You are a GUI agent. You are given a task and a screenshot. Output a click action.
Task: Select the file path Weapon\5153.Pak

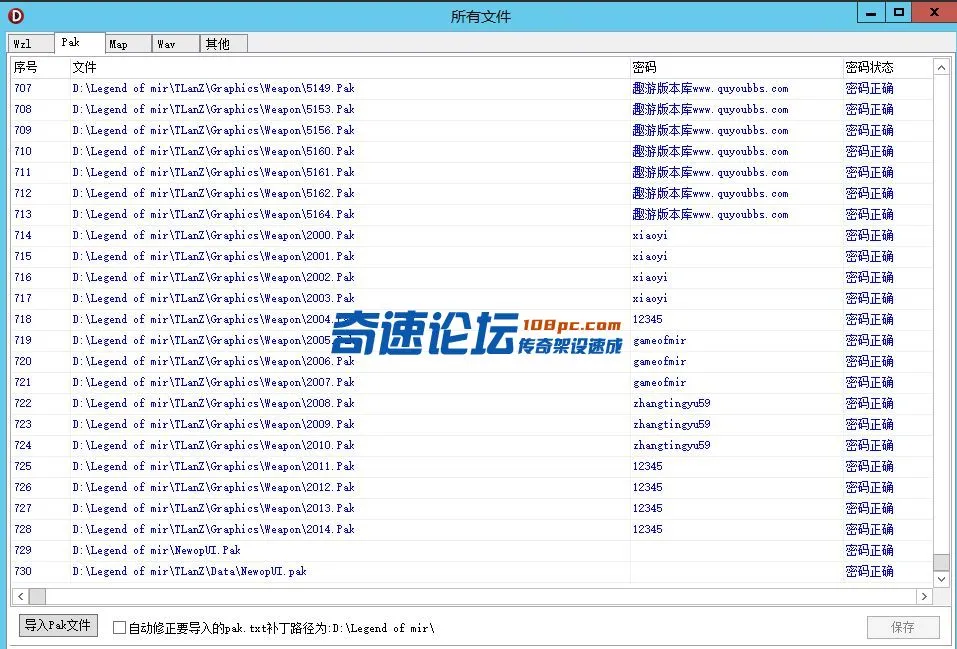click(x=214, y=109)
